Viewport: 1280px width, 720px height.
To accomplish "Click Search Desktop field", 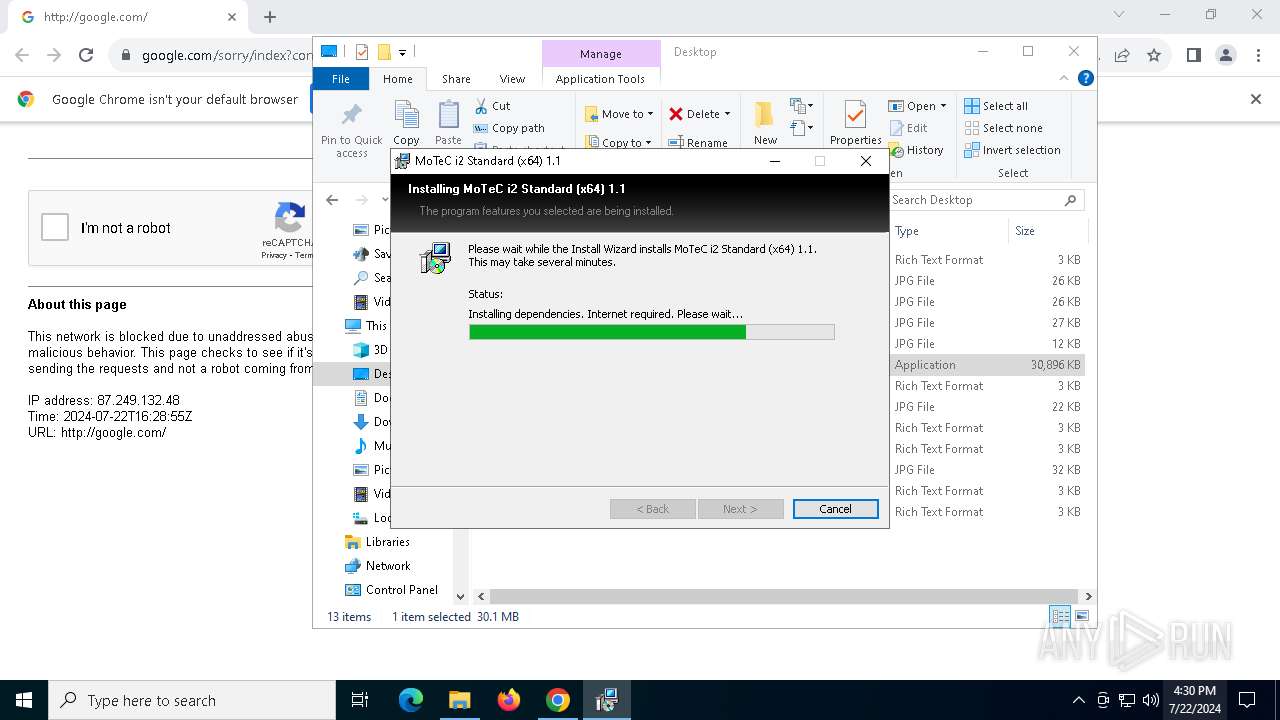I will click(986, 200).
